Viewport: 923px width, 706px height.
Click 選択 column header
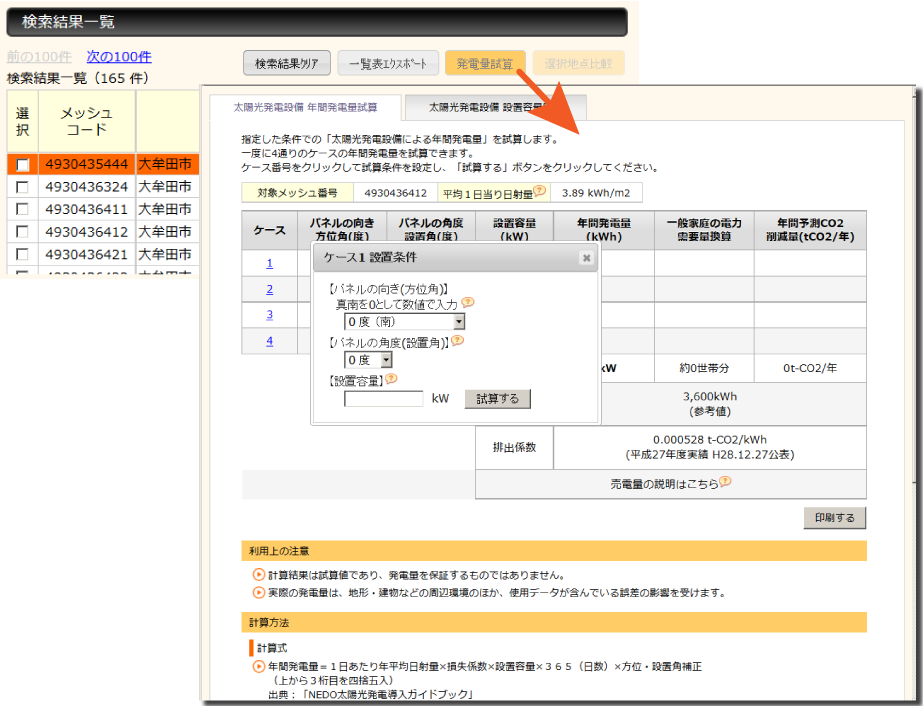[22, 121]
